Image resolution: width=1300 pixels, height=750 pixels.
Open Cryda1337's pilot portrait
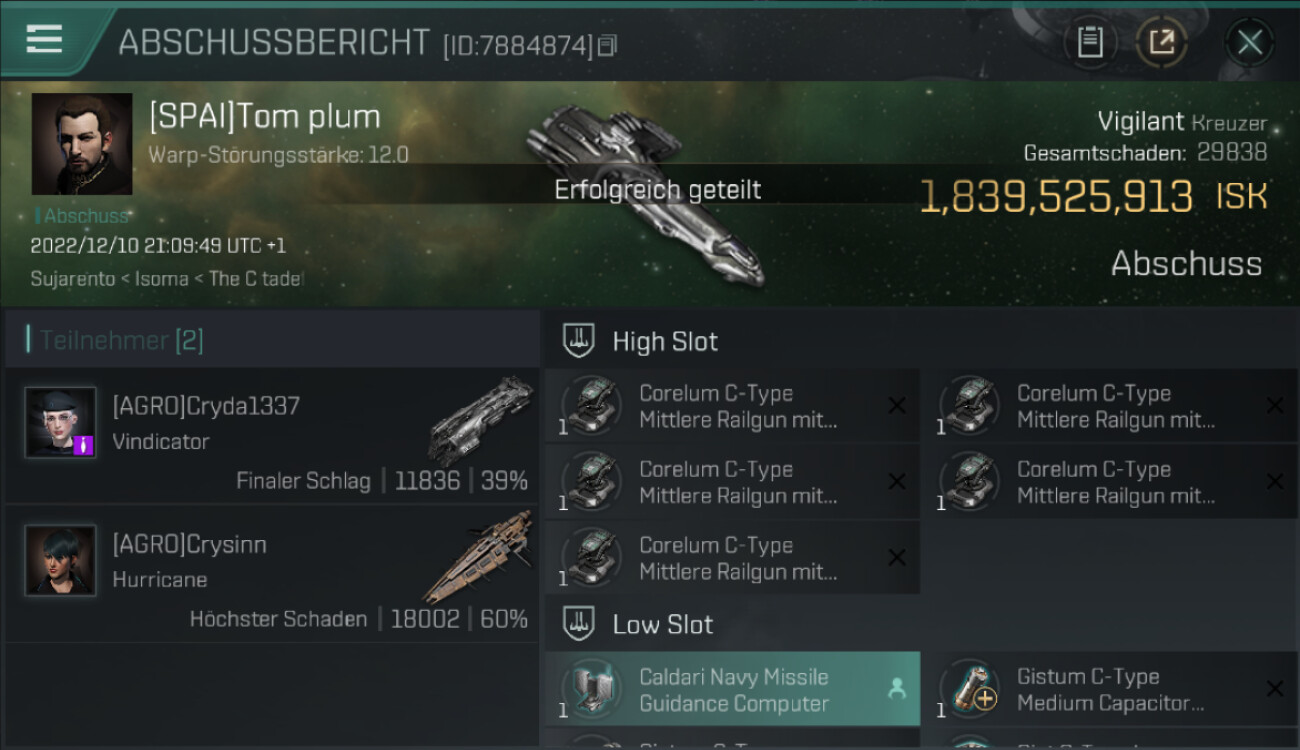[61, 423]
